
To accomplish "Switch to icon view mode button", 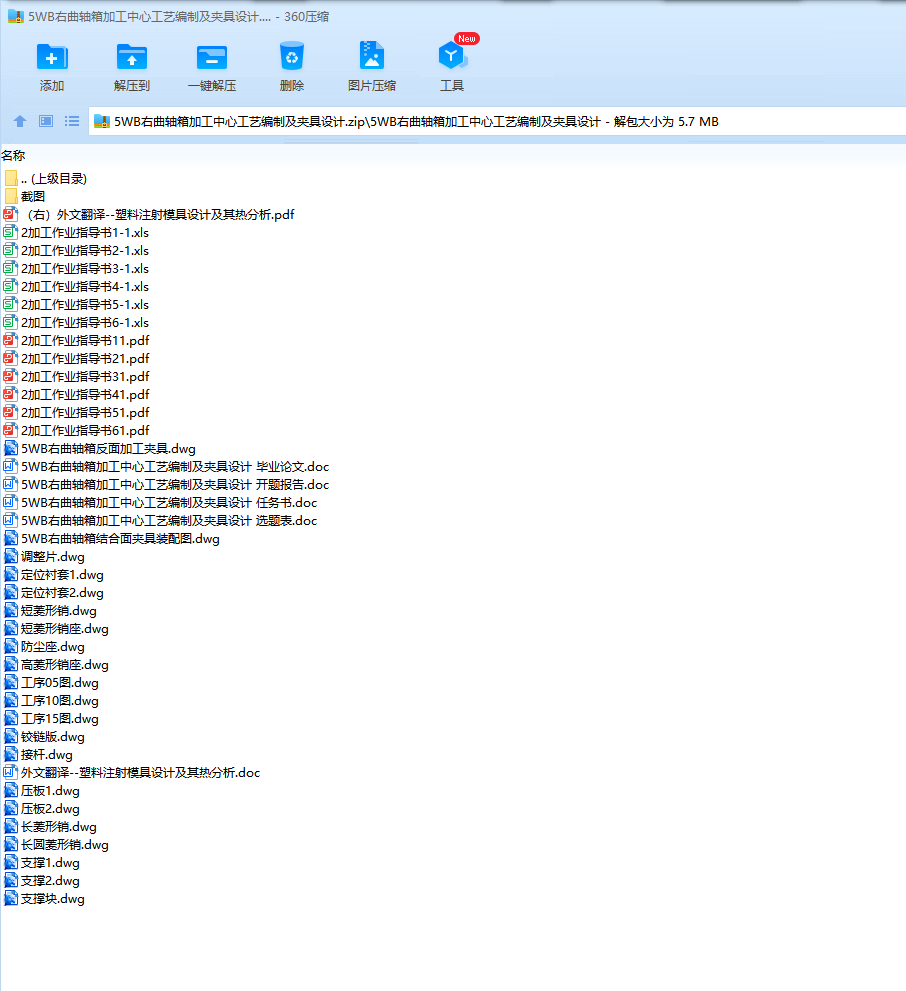I will pyautogui.click(x=46, y=121).
